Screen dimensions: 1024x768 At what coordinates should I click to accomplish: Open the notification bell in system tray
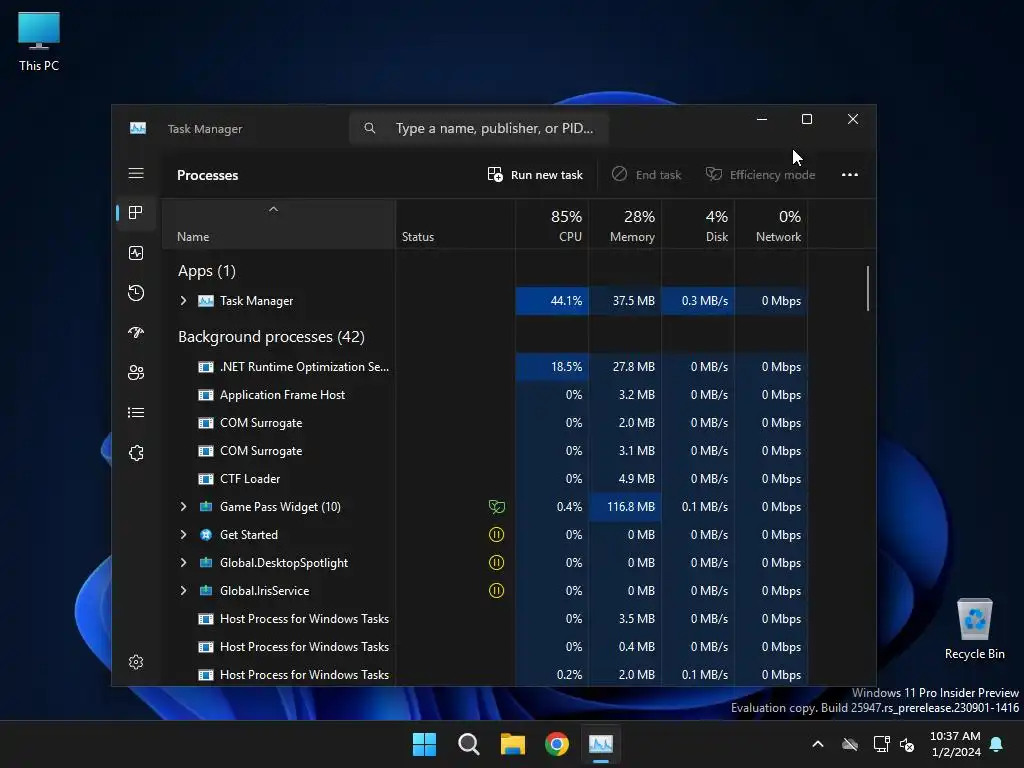[997, 744]
